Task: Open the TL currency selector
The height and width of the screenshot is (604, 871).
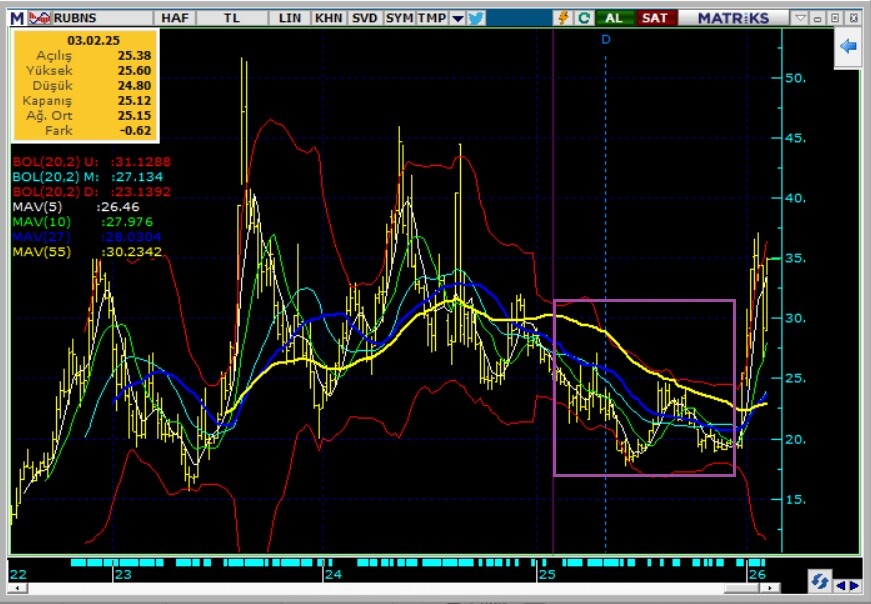Action: coord(232,18)
